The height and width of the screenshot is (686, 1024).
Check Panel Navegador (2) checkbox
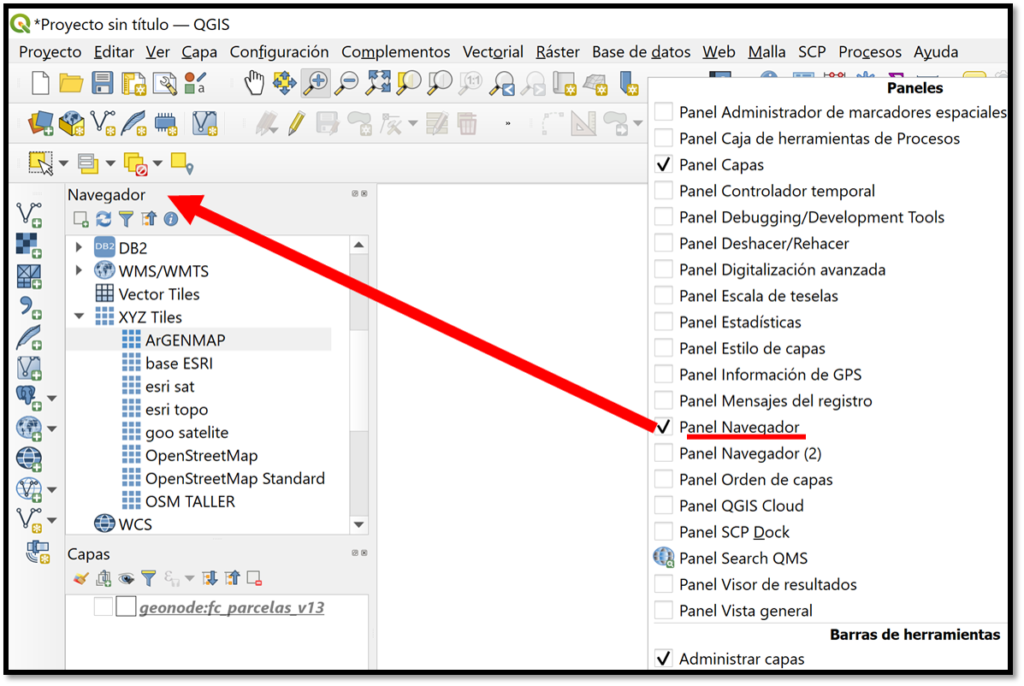(x=664, y=453)
